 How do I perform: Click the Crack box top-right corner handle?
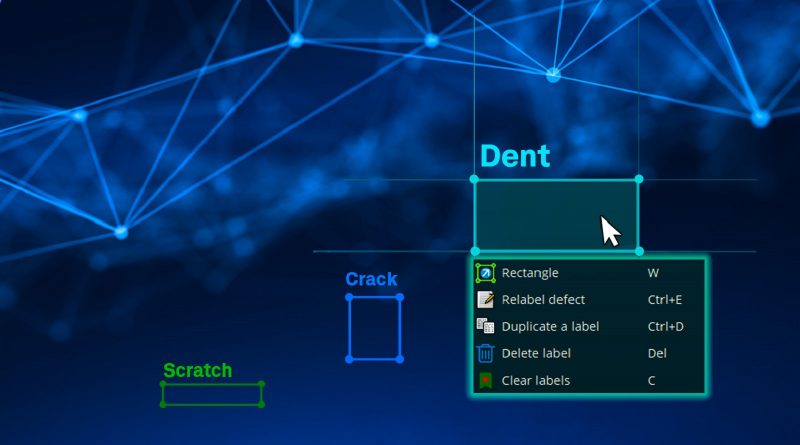coord(400,297)
